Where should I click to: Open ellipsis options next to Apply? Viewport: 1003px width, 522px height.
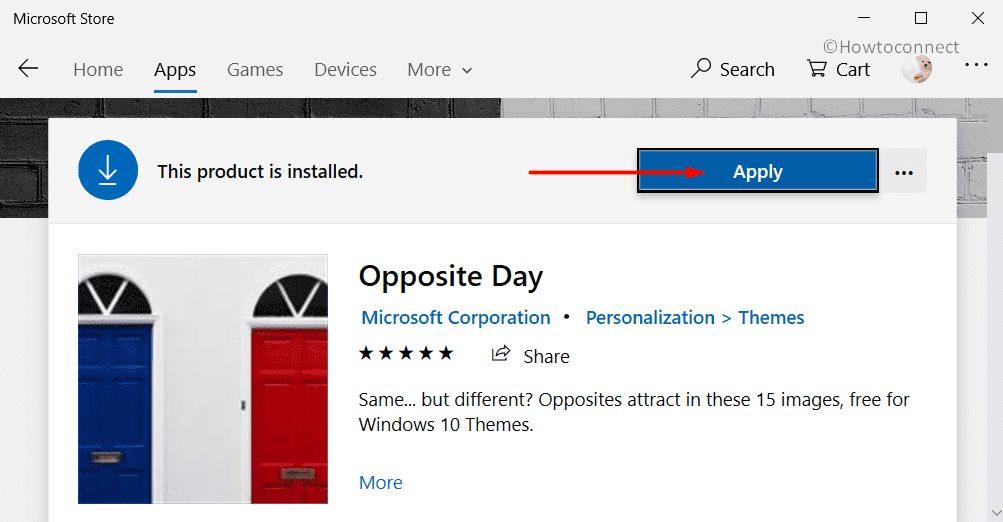(x=904, y=171)
